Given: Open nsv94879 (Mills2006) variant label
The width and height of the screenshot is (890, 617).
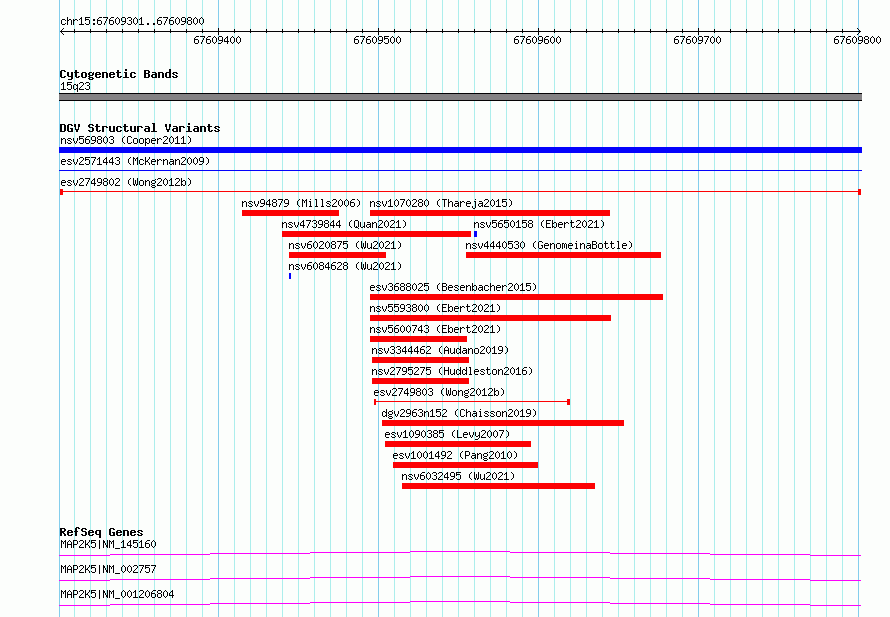Looking at the screenshot, I should pyautogui.click(x=301, y=203).
